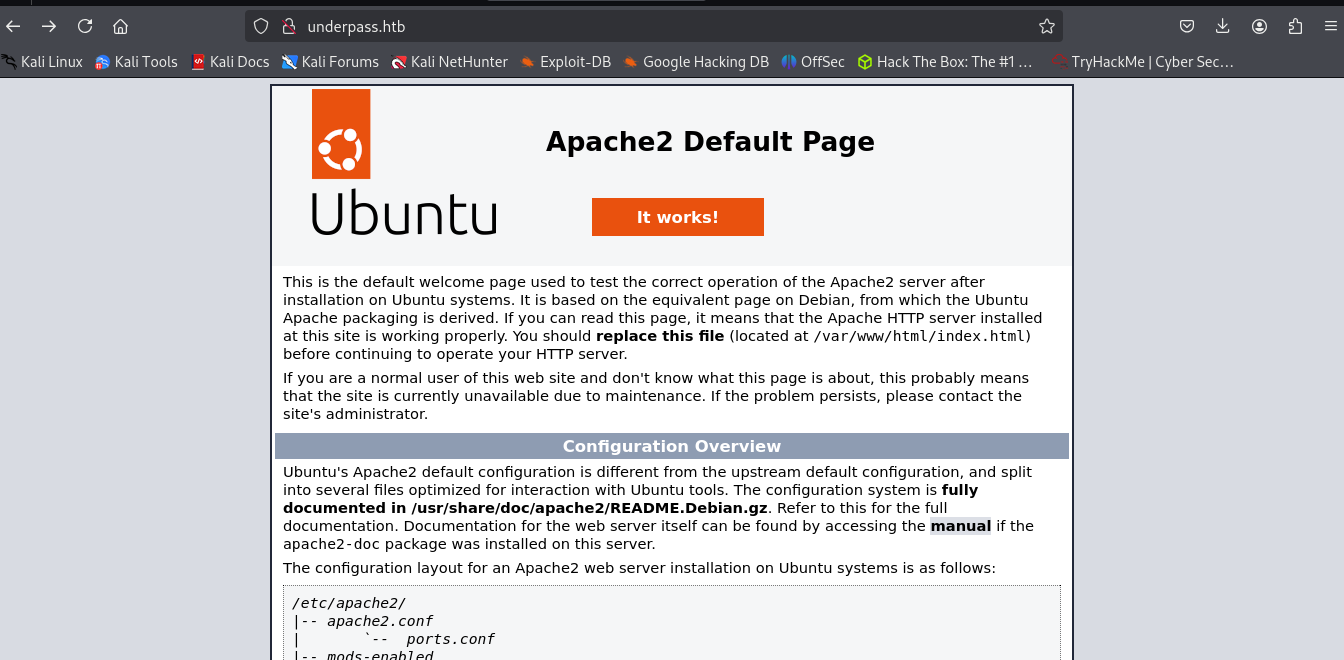
Task: Save page to Pocket
Action: (1186, 26)
